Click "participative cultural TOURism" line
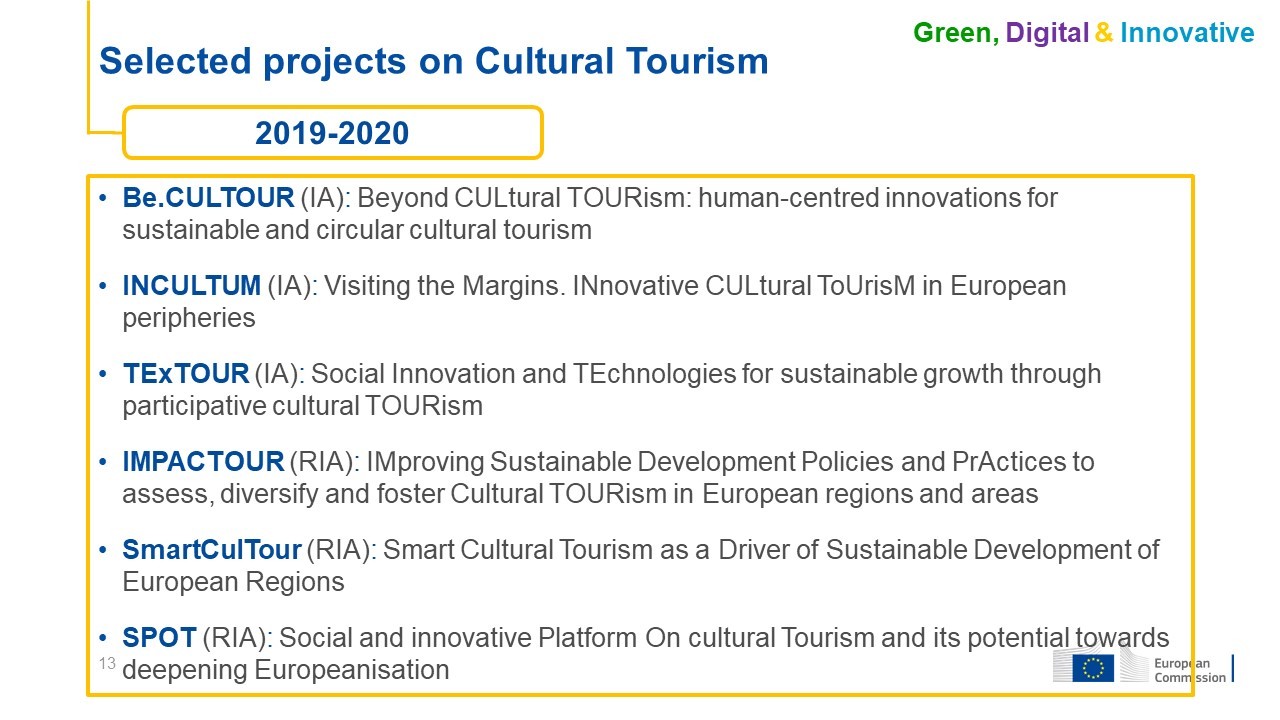 (x=302, y=406)
